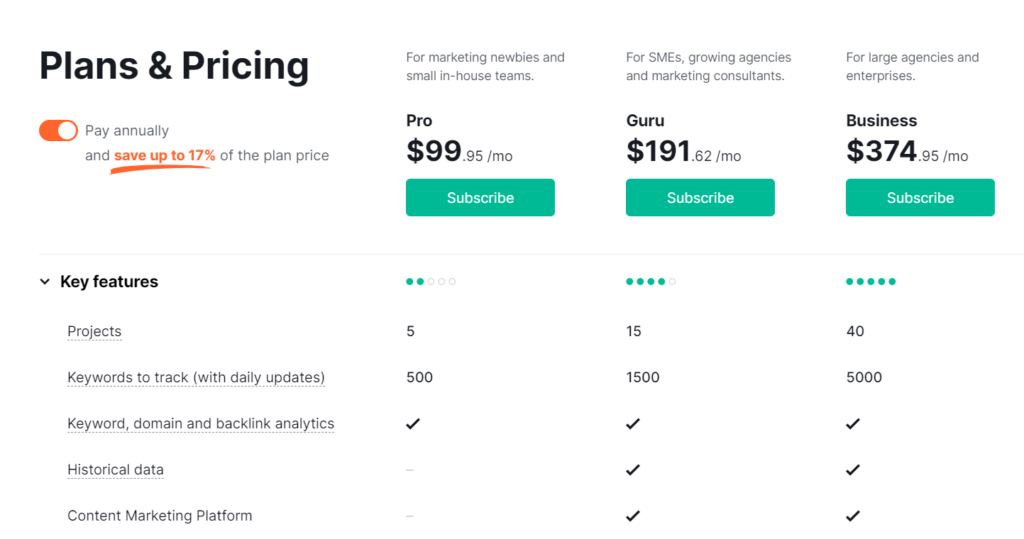Image resolution: width=1024 pixels, height=539 pixels.
Task: Click Pro plan feature level dots
Action: (x=431, y=282)
